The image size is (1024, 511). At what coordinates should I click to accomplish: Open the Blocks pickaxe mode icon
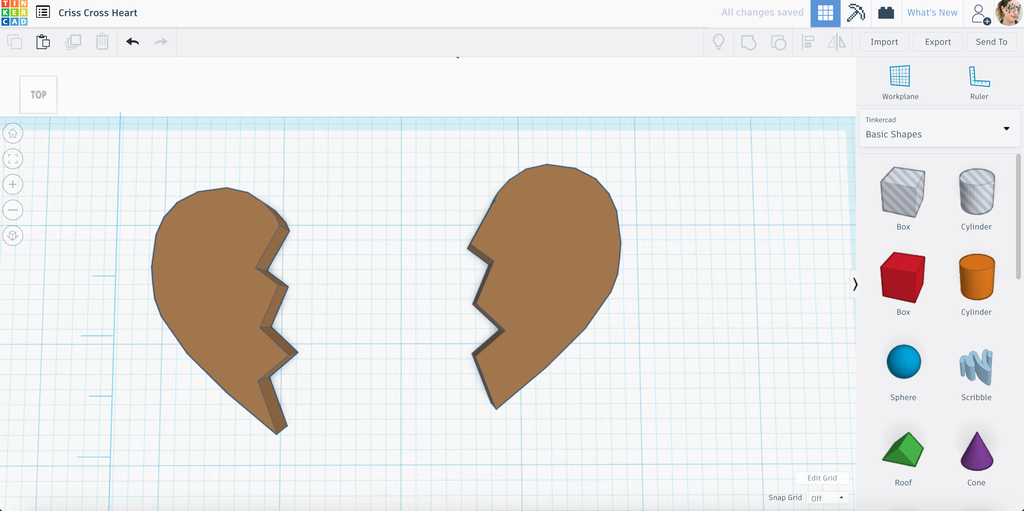pyautogui.click(x=856, y=13)
